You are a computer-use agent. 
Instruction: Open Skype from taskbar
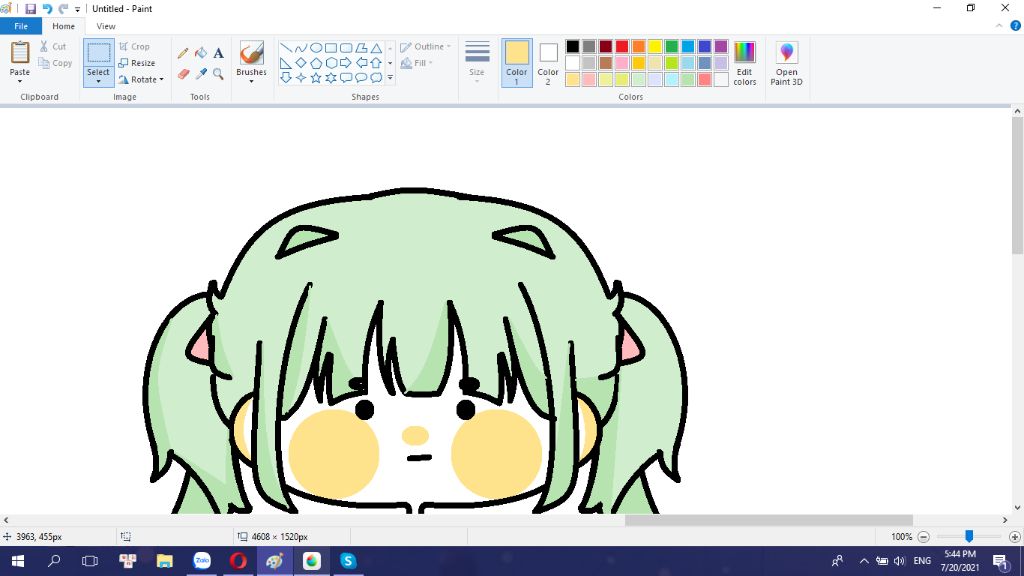348,561
